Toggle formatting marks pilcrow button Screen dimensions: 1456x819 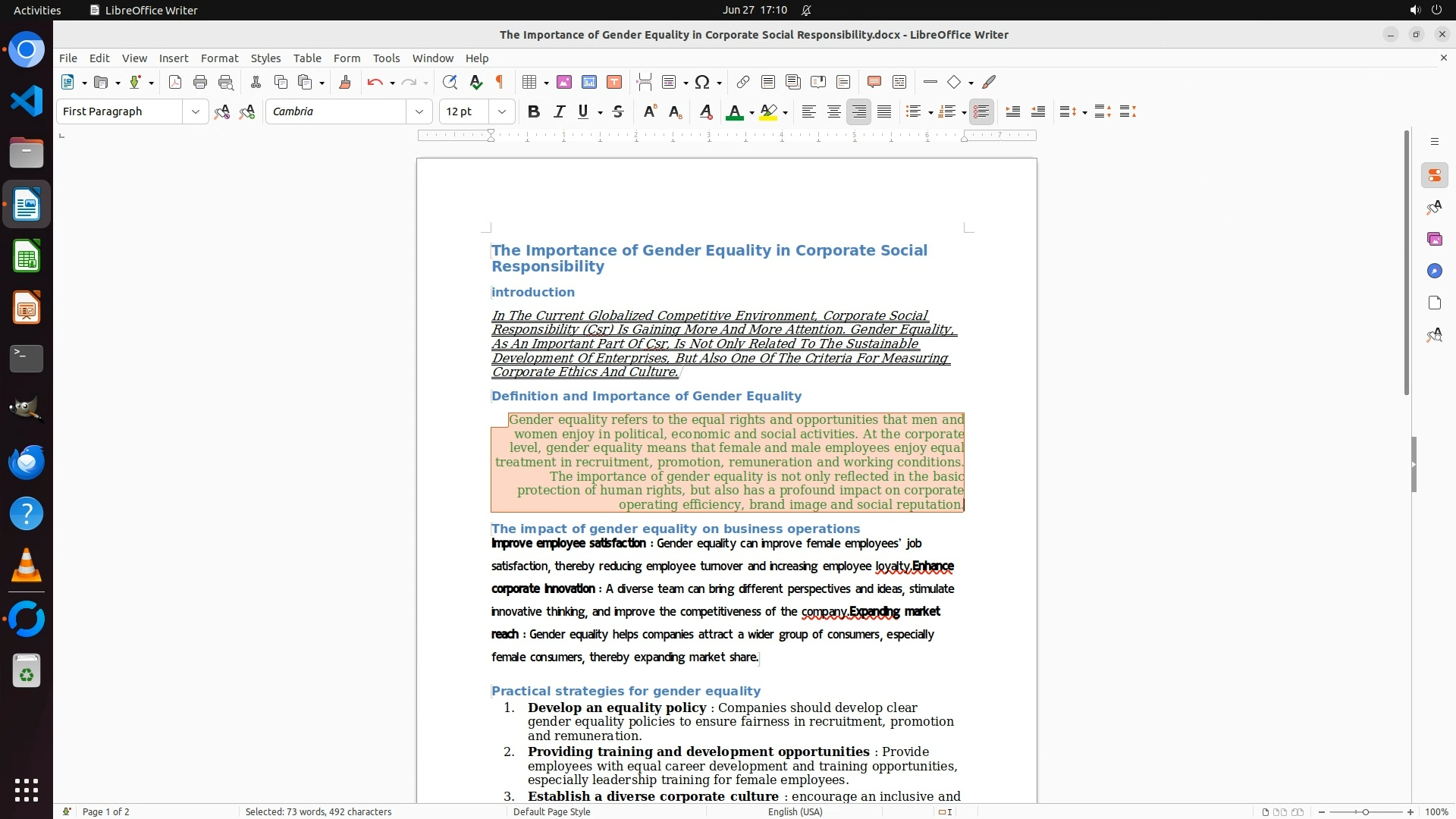click(500, 82)
